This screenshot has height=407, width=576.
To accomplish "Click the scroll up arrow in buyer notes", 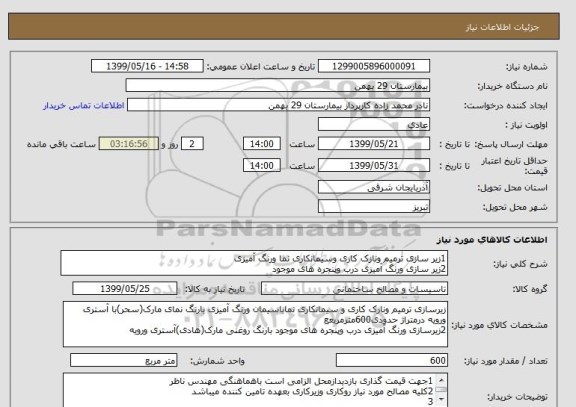I will pyautogui.click(x=441, y=379).
